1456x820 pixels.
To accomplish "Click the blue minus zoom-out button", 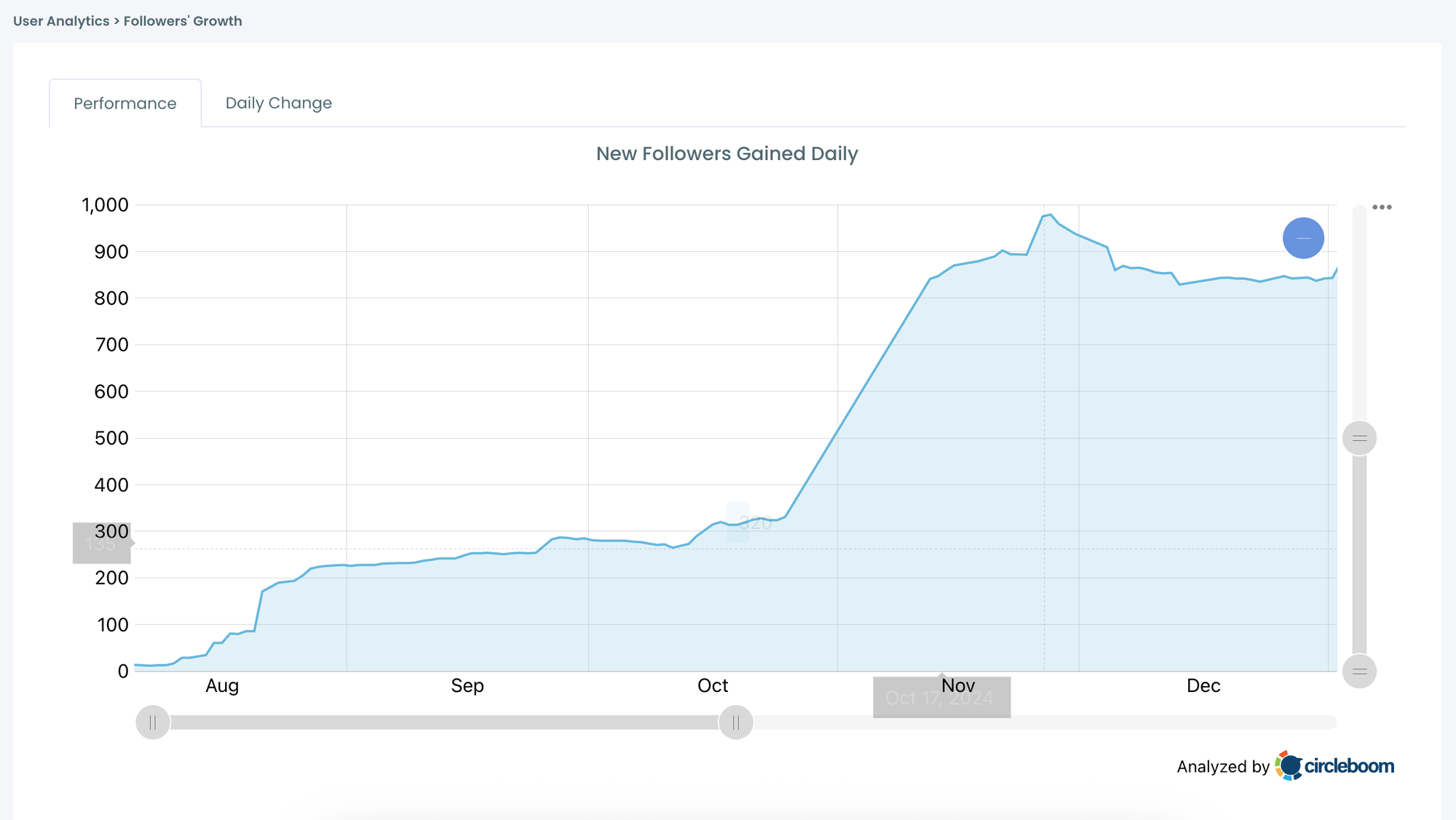I will [x=1303, y=238].
